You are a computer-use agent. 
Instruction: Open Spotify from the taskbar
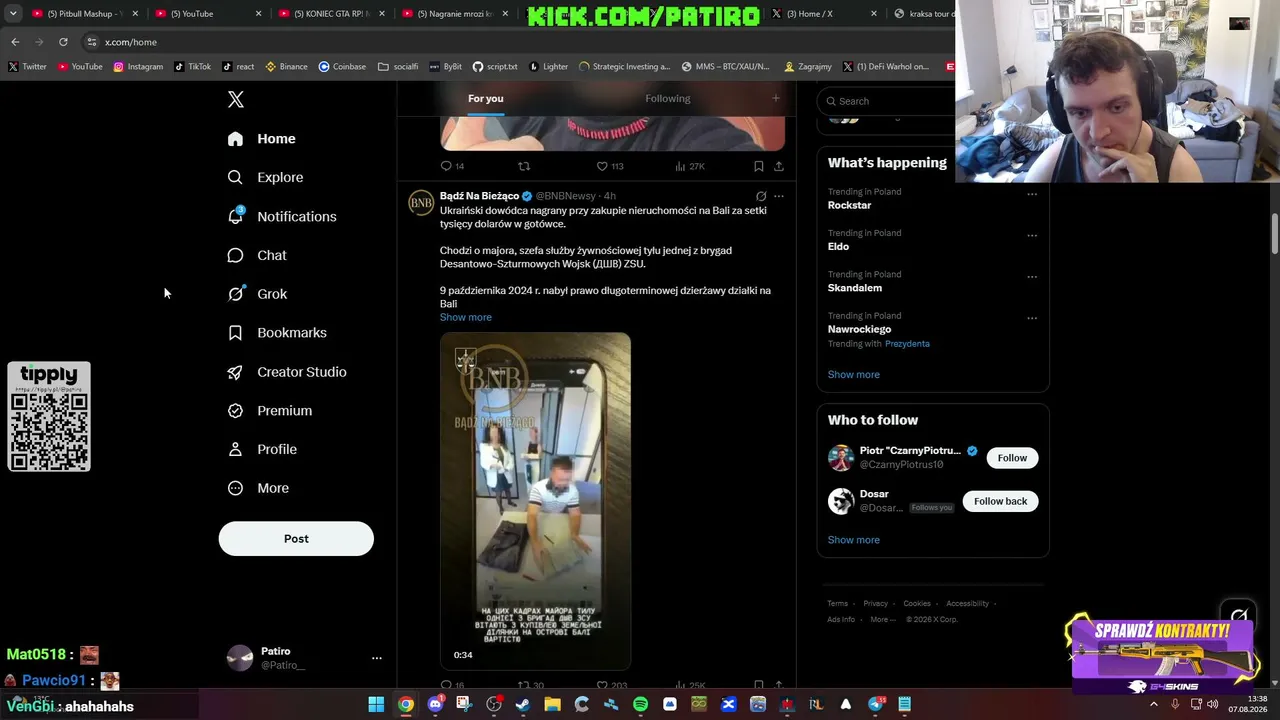640,705
